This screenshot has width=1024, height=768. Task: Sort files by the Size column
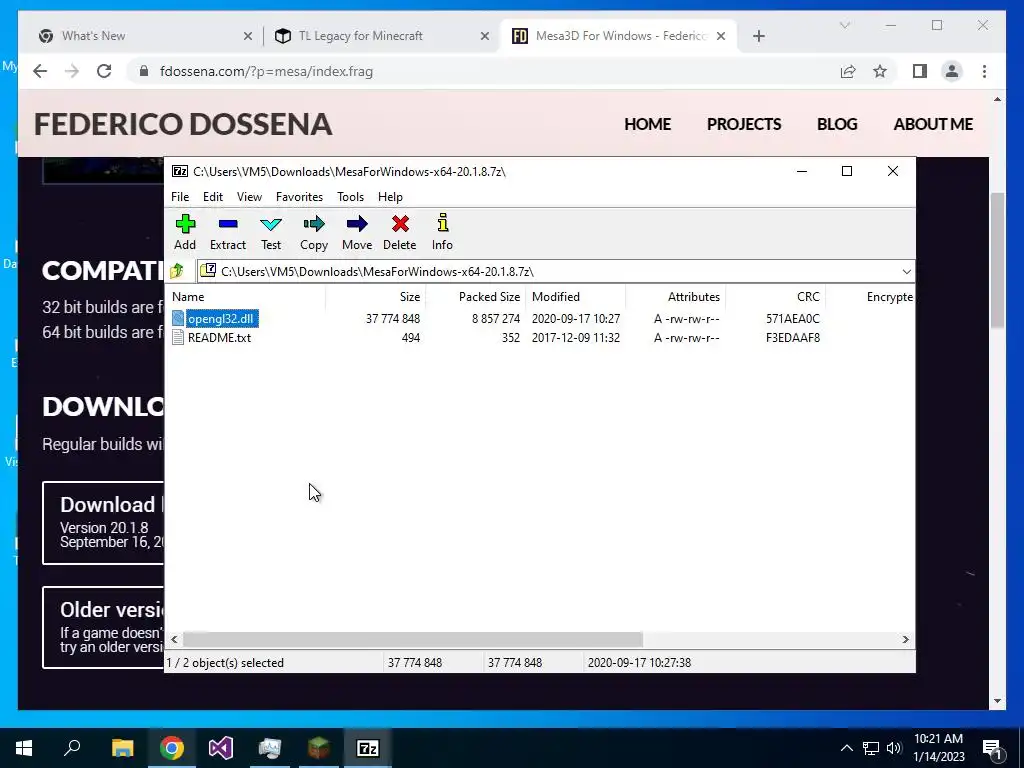(x=376, y=296)
